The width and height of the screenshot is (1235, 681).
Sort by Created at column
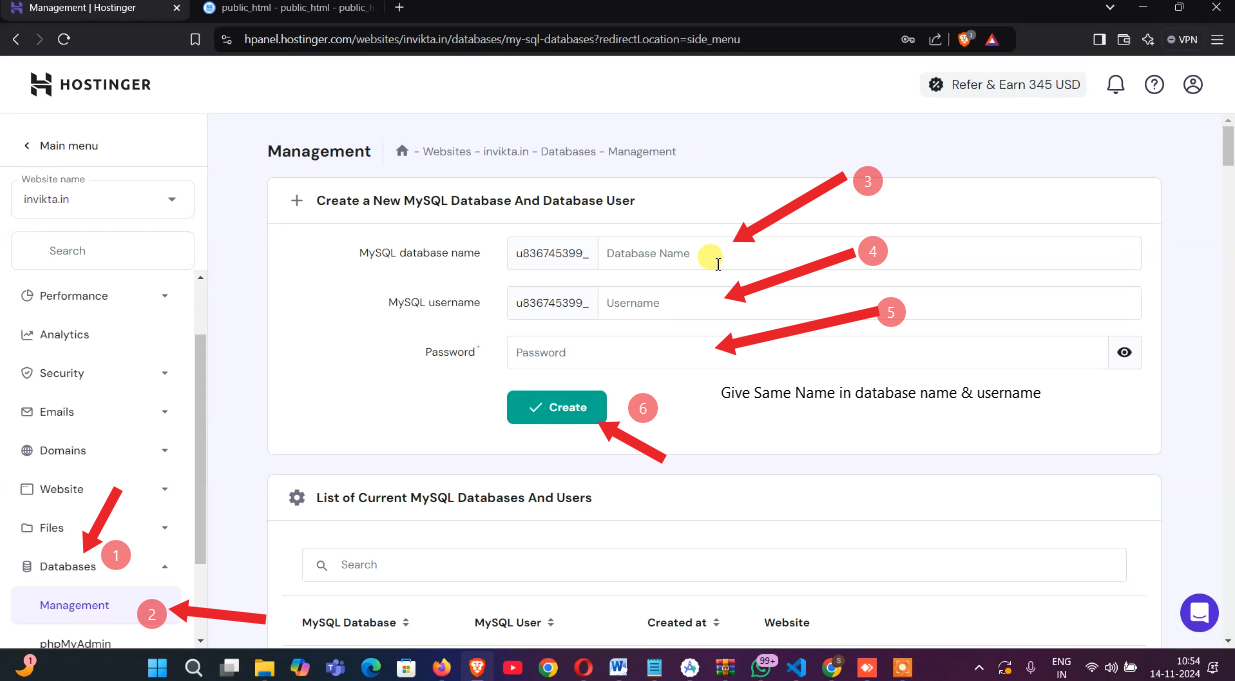[684, 622]
